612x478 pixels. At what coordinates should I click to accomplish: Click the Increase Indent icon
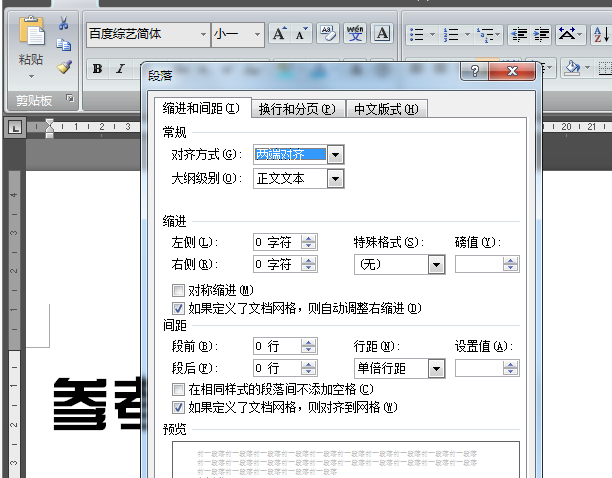[x=541, y=34]
